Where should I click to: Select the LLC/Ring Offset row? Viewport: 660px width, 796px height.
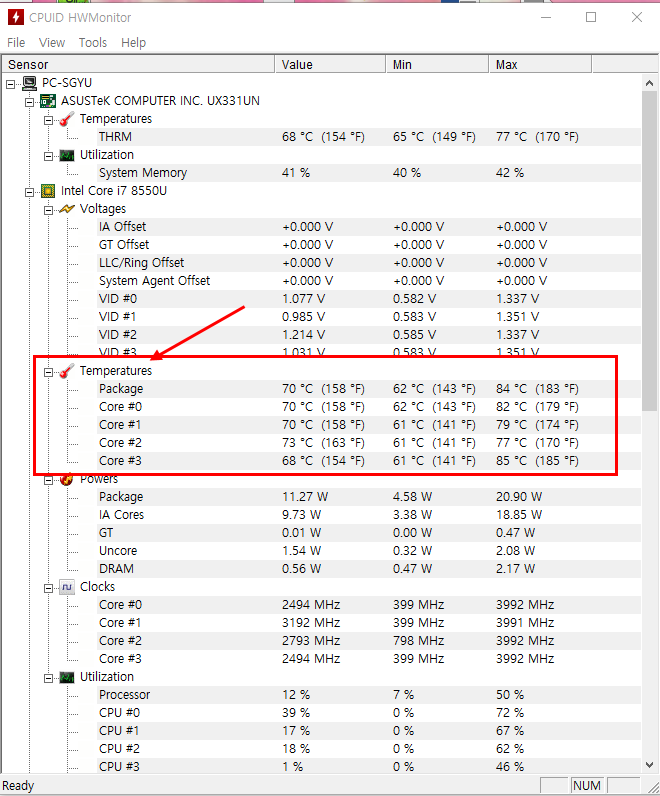coord(369,263)
